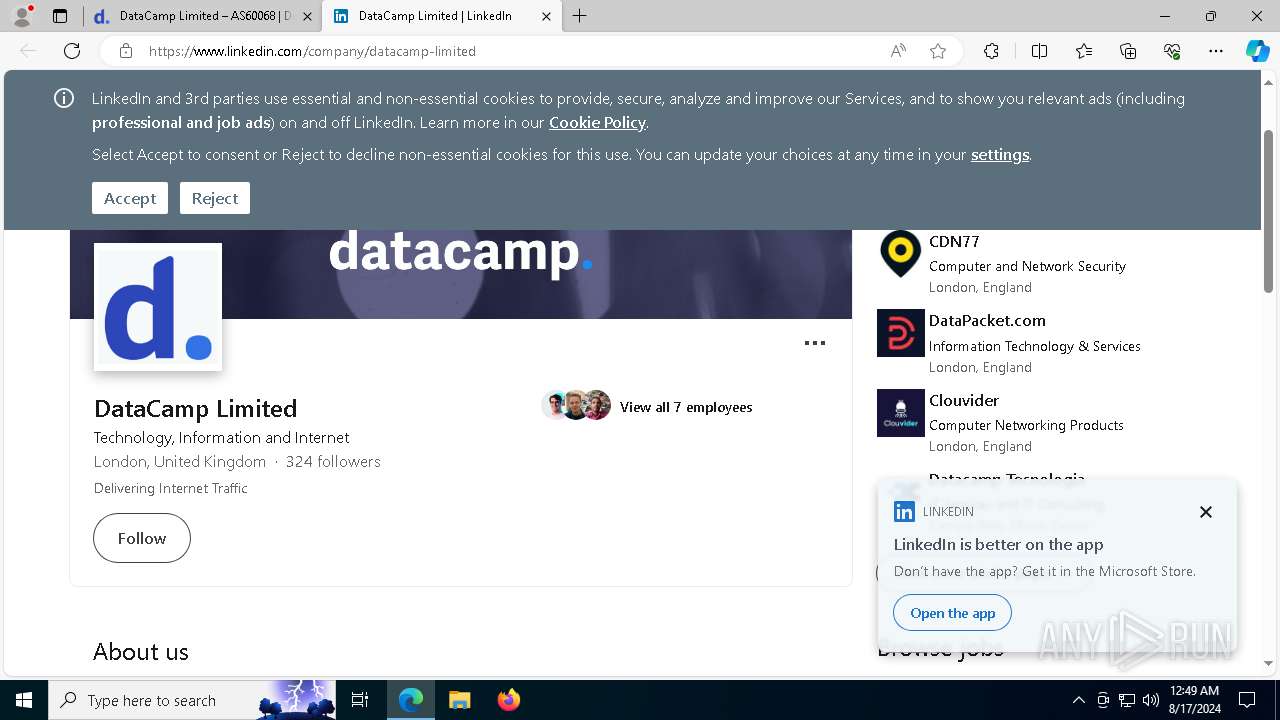Viewport: 1280px width, 720px height.
Task: Accept the LinkedIn cookies
Action: tap(130, 198)
